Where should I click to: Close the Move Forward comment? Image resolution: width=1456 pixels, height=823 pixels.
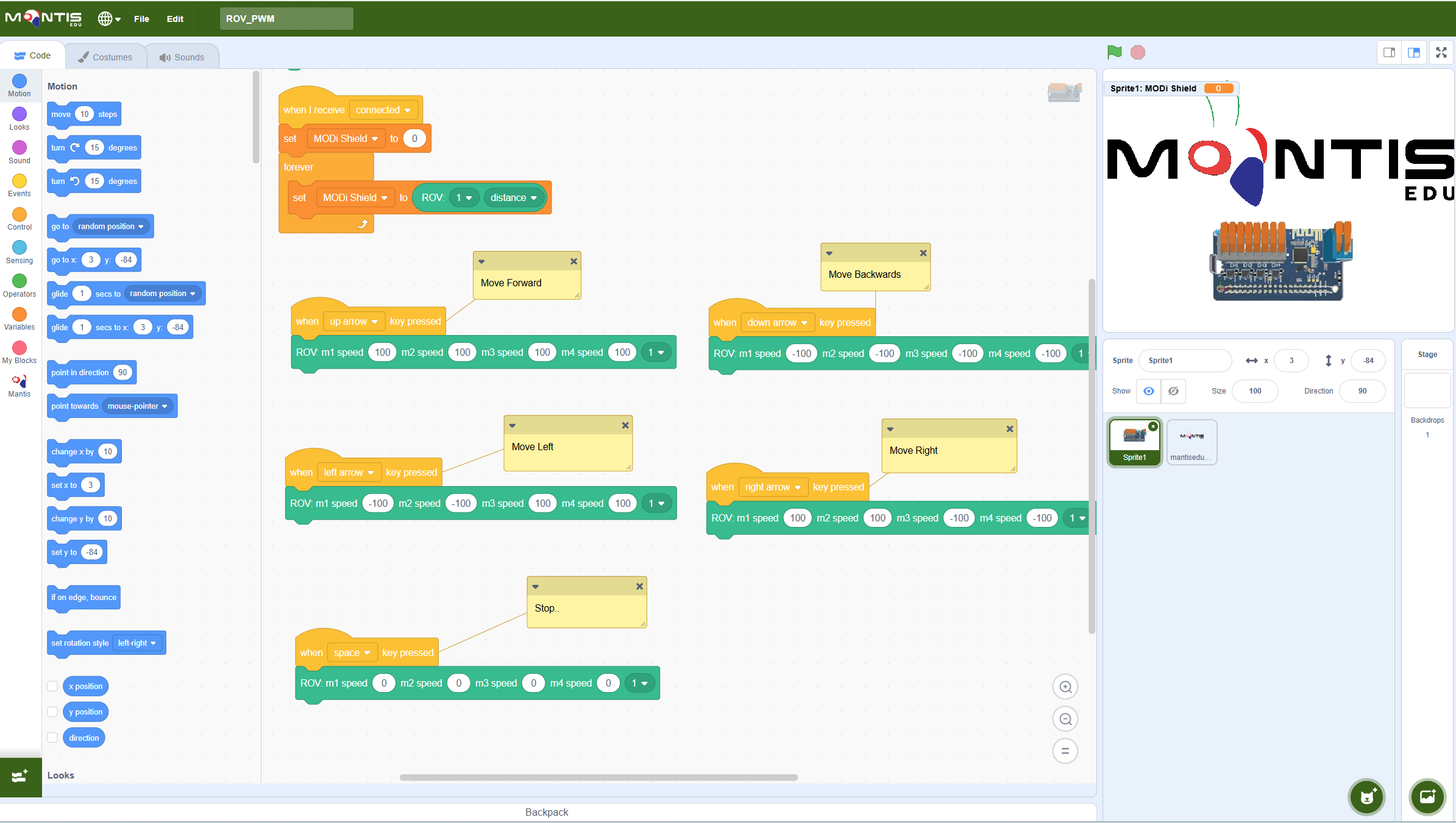pos(574,261)
